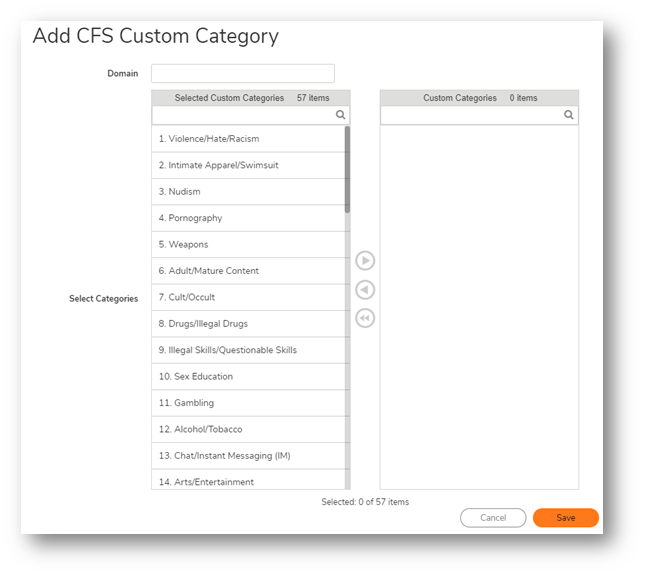Select the Weapons category
Viewport: 645px width, 576px height.
pos(248,244)
